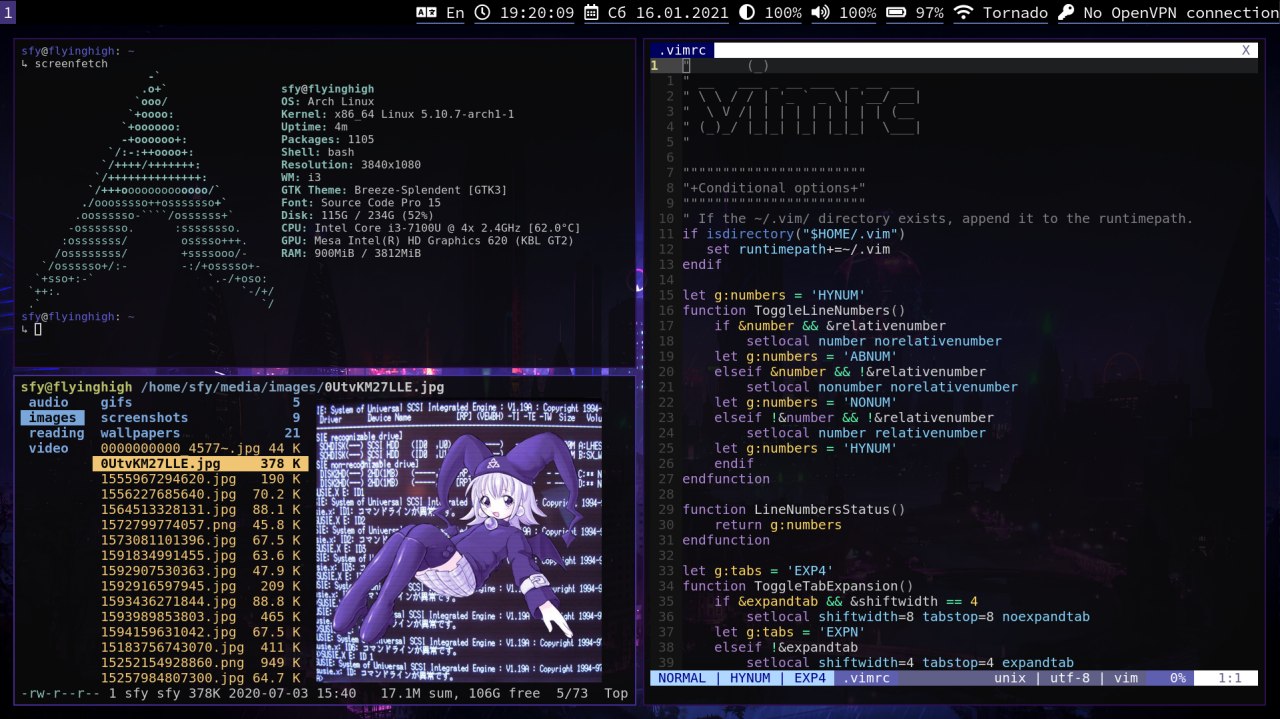Click the brightness icon in status bar

[747, 13]
